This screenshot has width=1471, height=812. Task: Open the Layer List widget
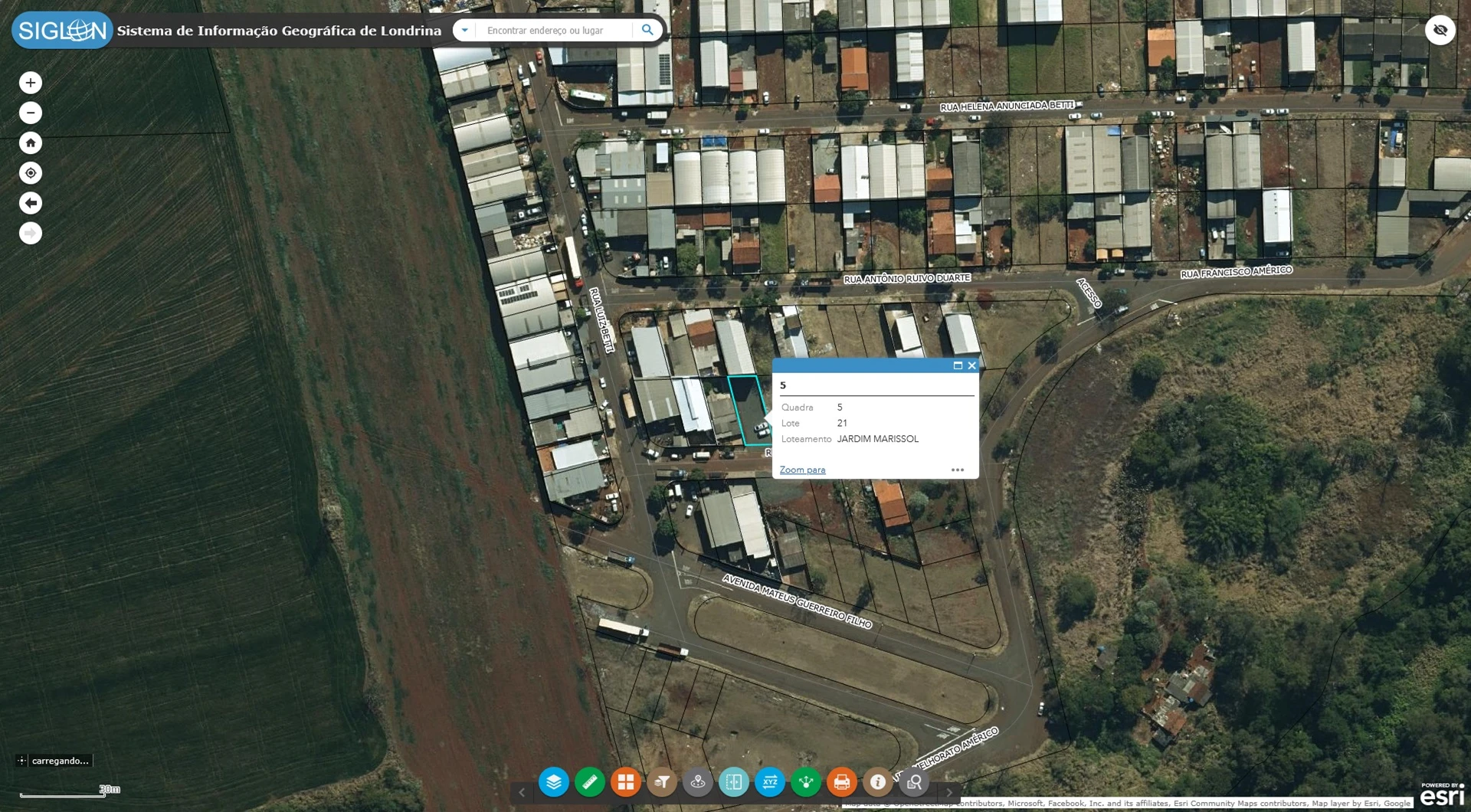(553, 782)
